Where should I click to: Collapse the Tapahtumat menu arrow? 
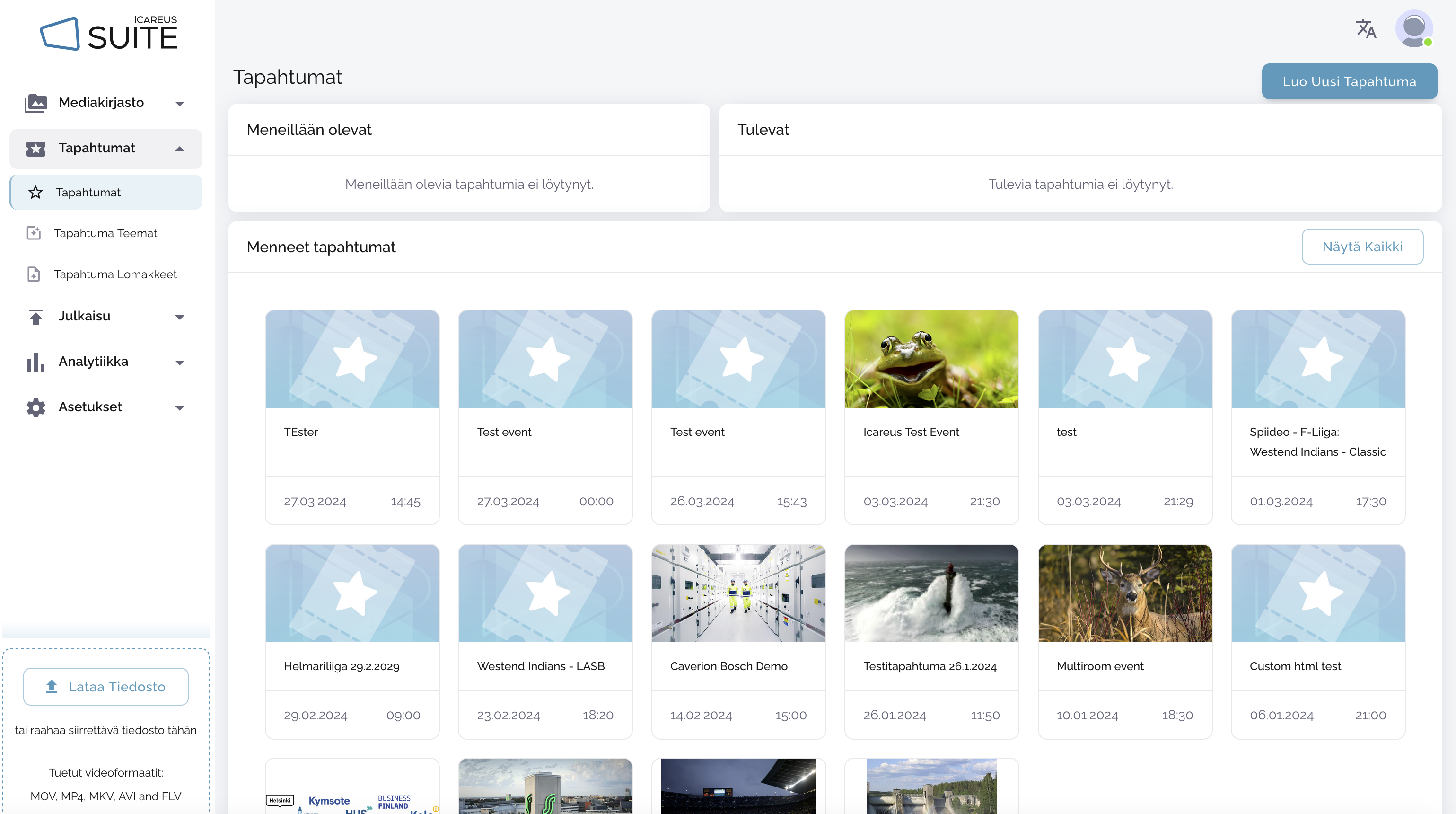tap(180, 149)
